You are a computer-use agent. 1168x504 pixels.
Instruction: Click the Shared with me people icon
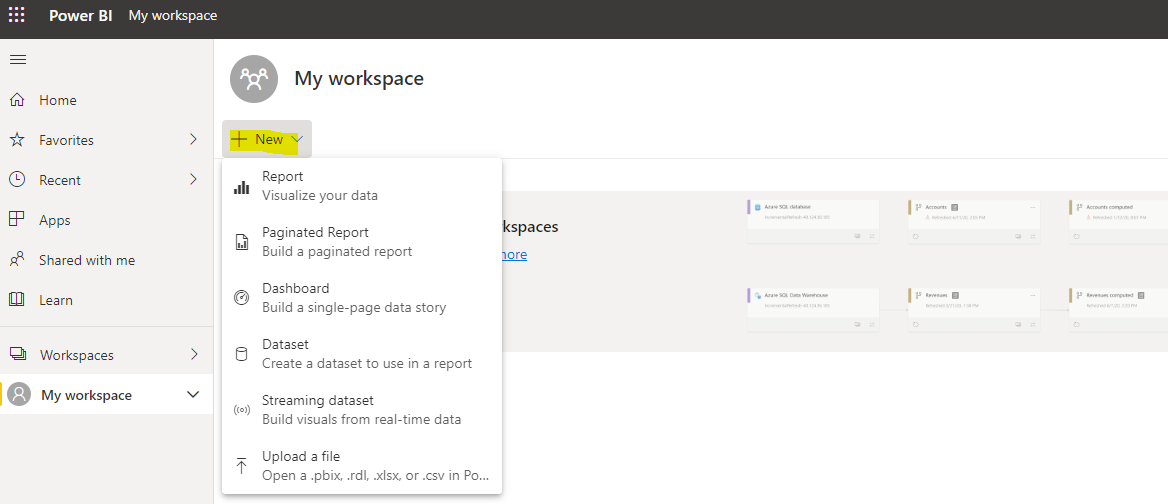click(17, 260)
